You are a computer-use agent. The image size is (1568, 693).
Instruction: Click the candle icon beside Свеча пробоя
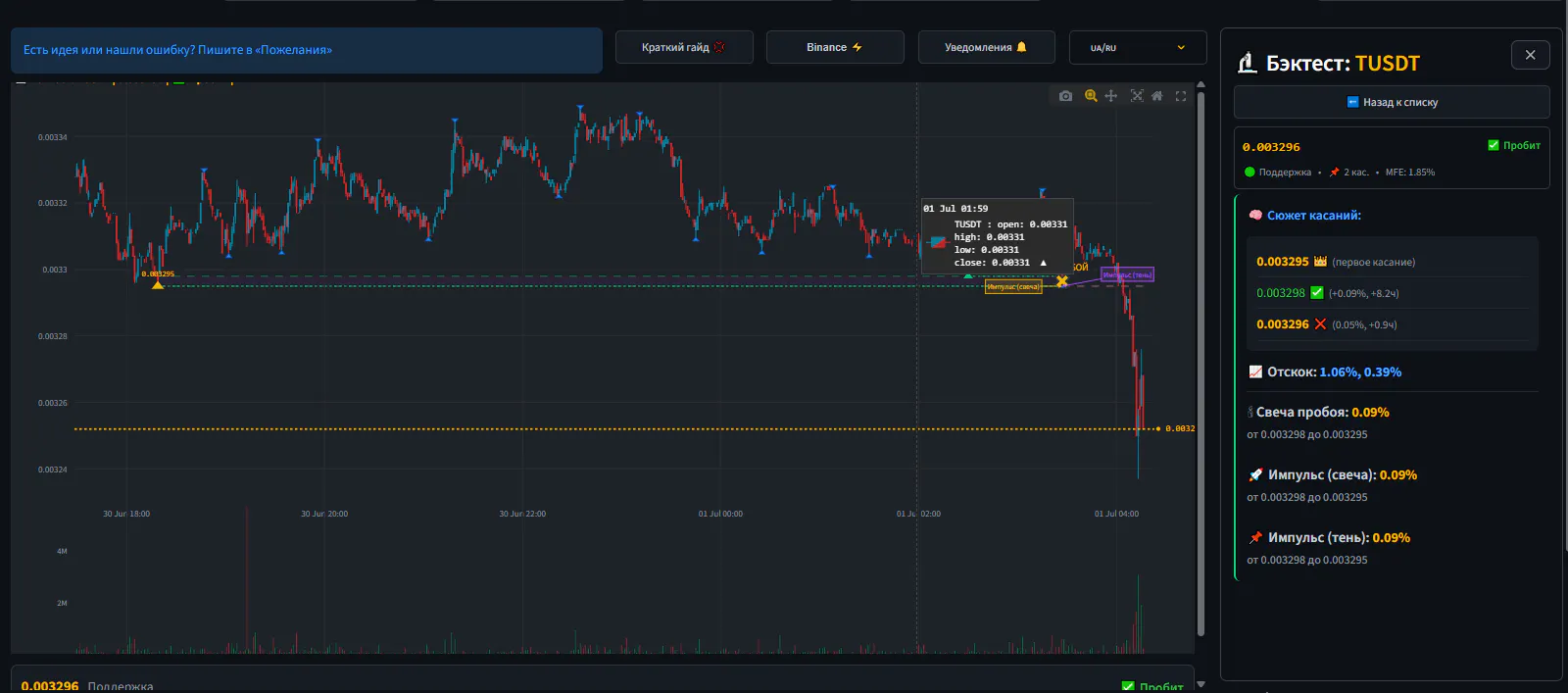[x=1250, y=413]
